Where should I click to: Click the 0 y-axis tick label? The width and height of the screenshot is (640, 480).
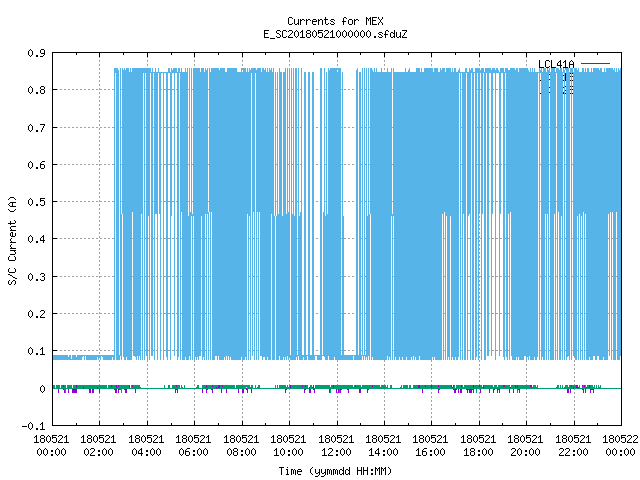point(42,389)
